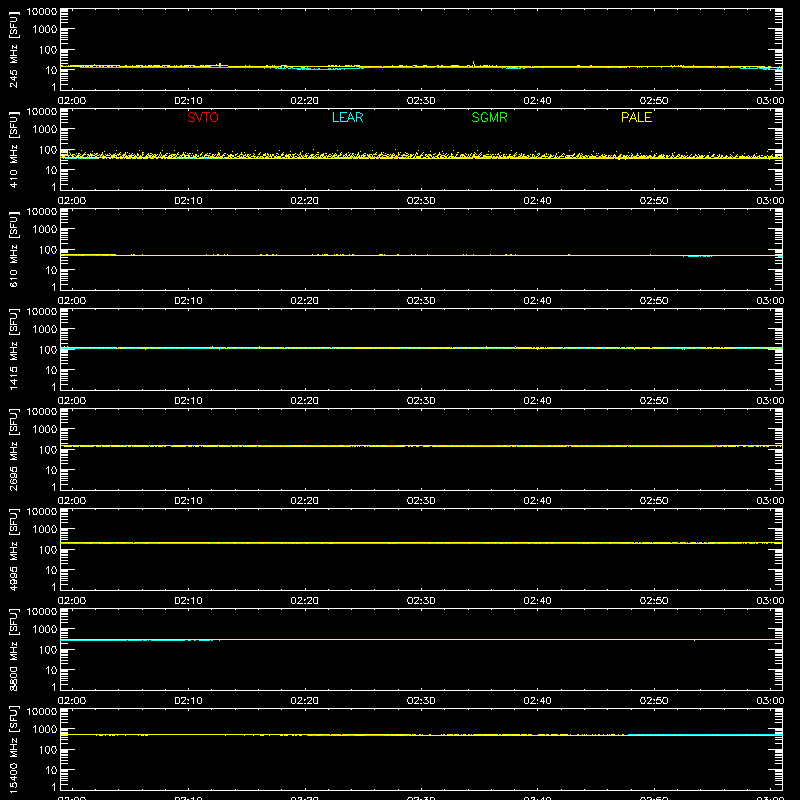Click the 10 tick of the 610 MHz panel
The height and width of the screenshot is (800, 800).
pyautogui.click(x=51, y=270)
